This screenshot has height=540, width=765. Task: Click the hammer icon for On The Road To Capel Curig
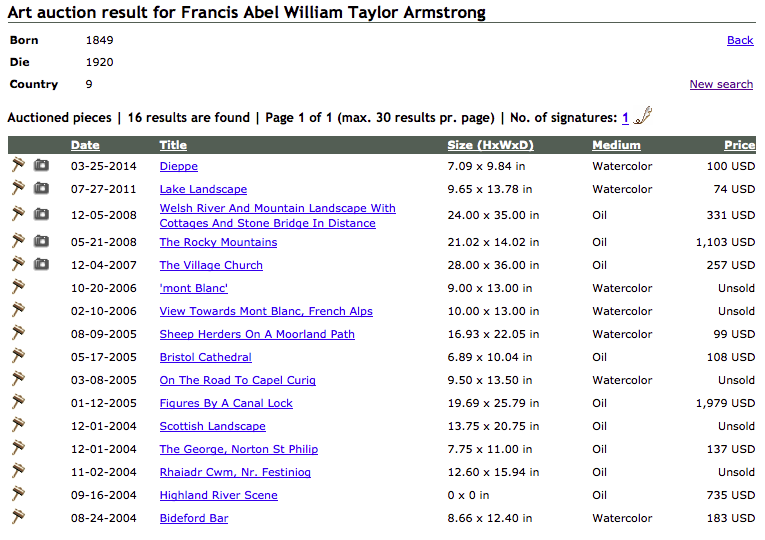(18, 379)
